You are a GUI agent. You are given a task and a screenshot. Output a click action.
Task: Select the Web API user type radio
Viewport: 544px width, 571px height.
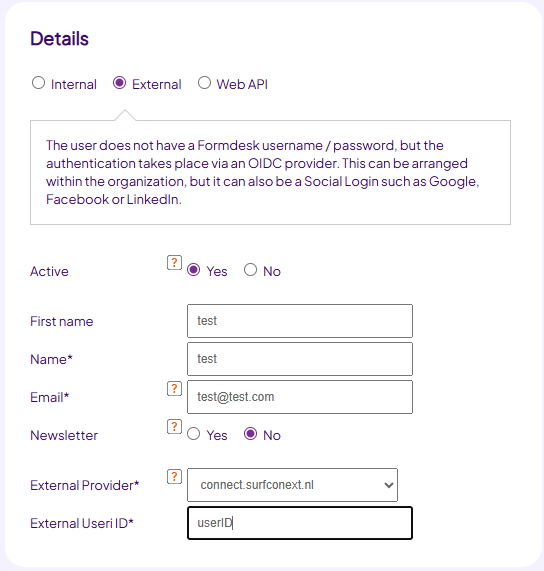(x=204, y=83)
